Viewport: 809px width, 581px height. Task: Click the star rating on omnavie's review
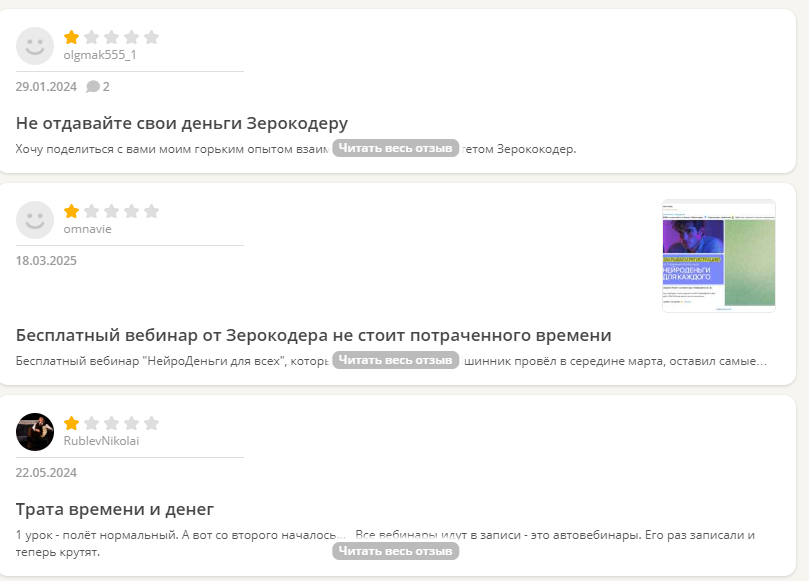(111, 211)
